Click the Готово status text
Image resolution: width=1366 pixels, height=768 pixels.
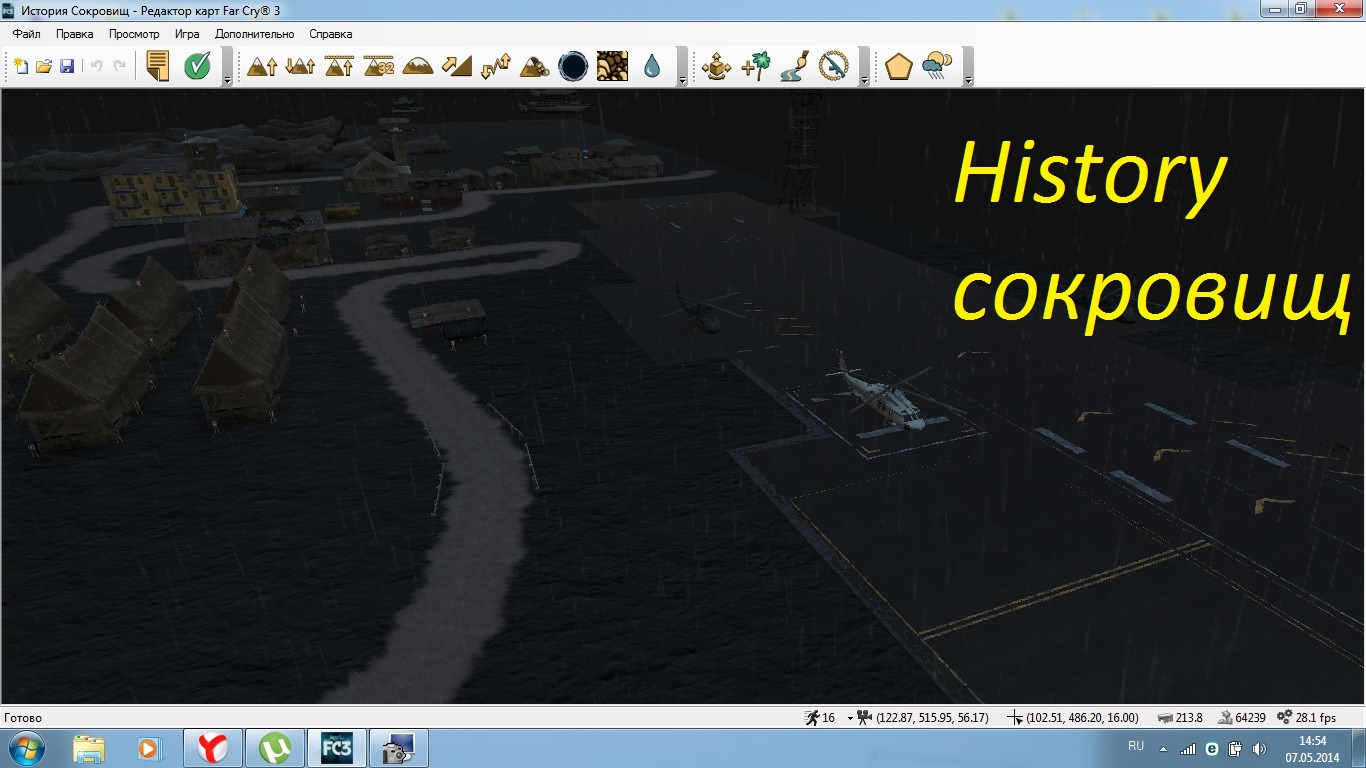click(24, 718)
